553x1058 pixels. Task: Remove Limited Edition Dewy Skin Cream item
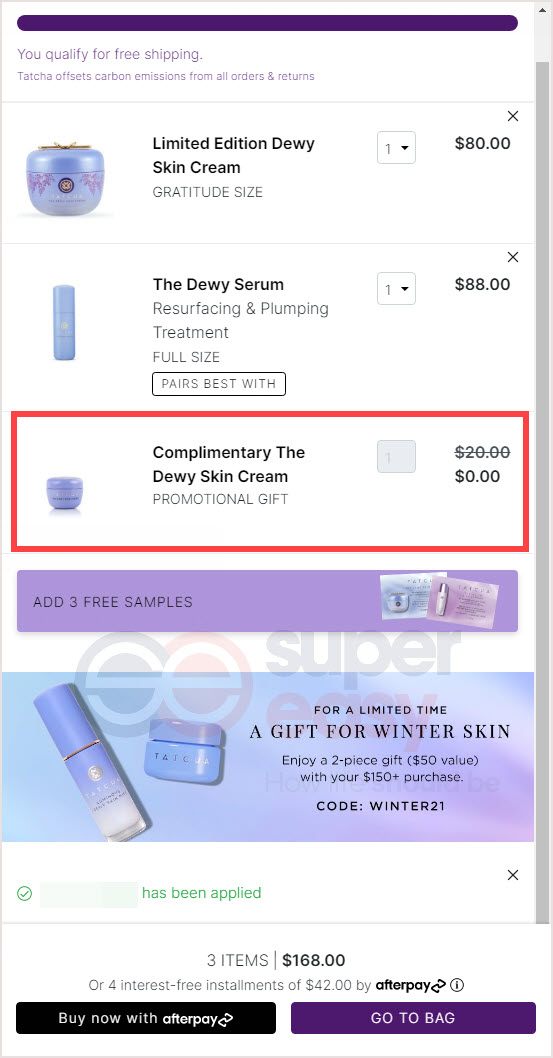coord(513,116)
